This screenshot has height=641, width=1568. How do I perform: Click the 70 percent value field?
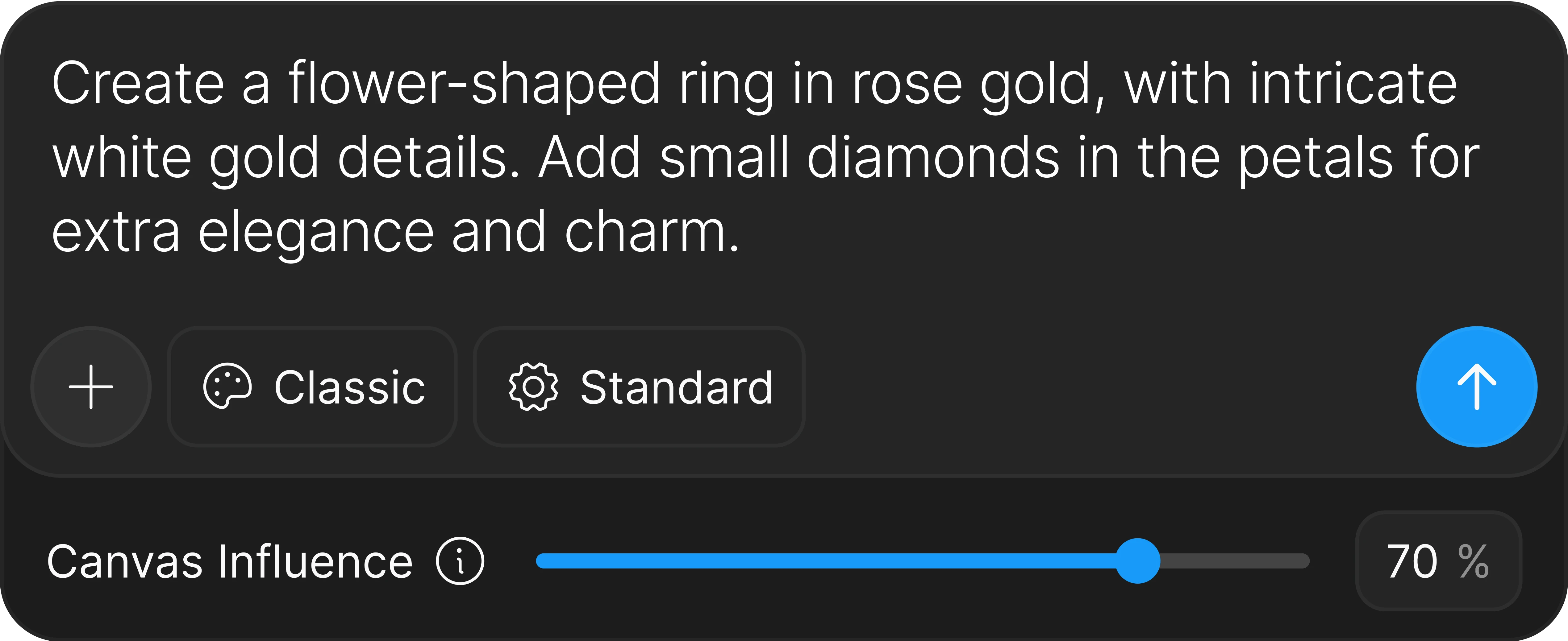[x=1438, y=561]
